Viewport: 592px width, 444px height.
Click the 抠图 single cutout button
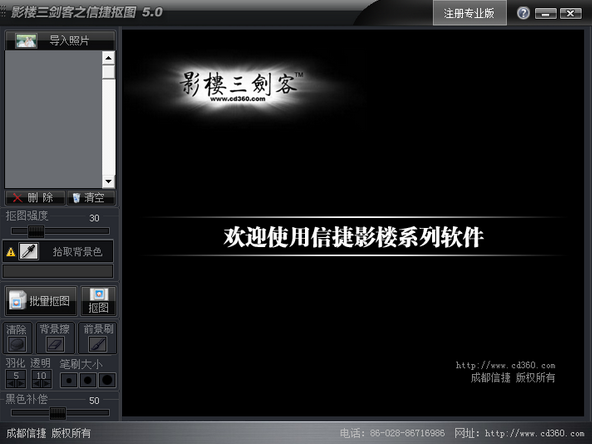[x=99, y=301]
